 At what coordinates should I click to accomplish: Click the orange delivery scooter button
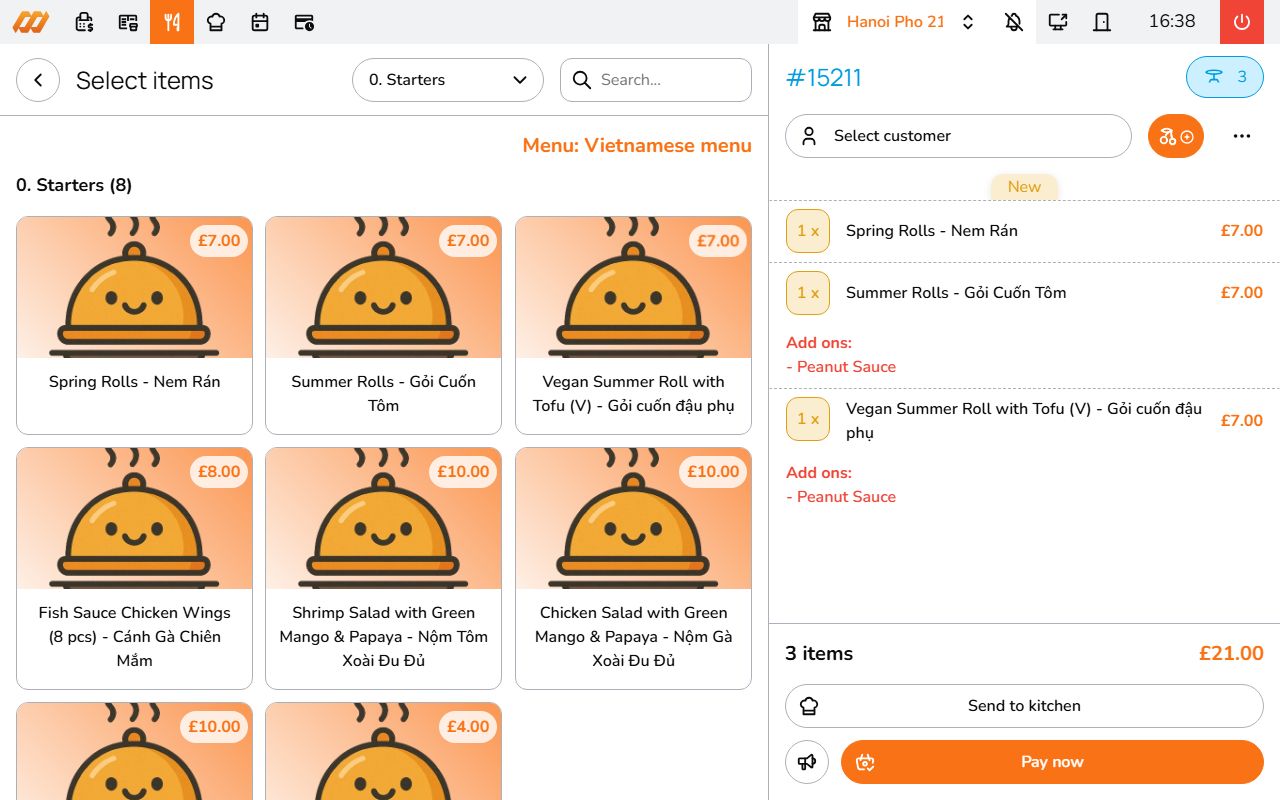pos(1176,136)
